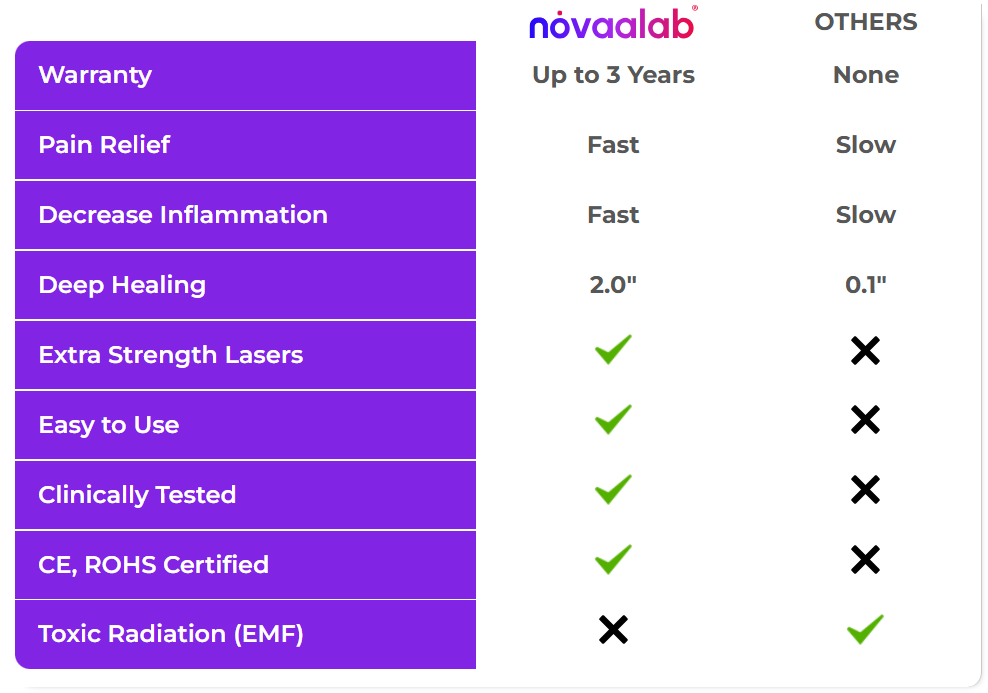The image size is (988, 693).
Task: Click the Deep Healing row label
Action: [x=122, y=285]
